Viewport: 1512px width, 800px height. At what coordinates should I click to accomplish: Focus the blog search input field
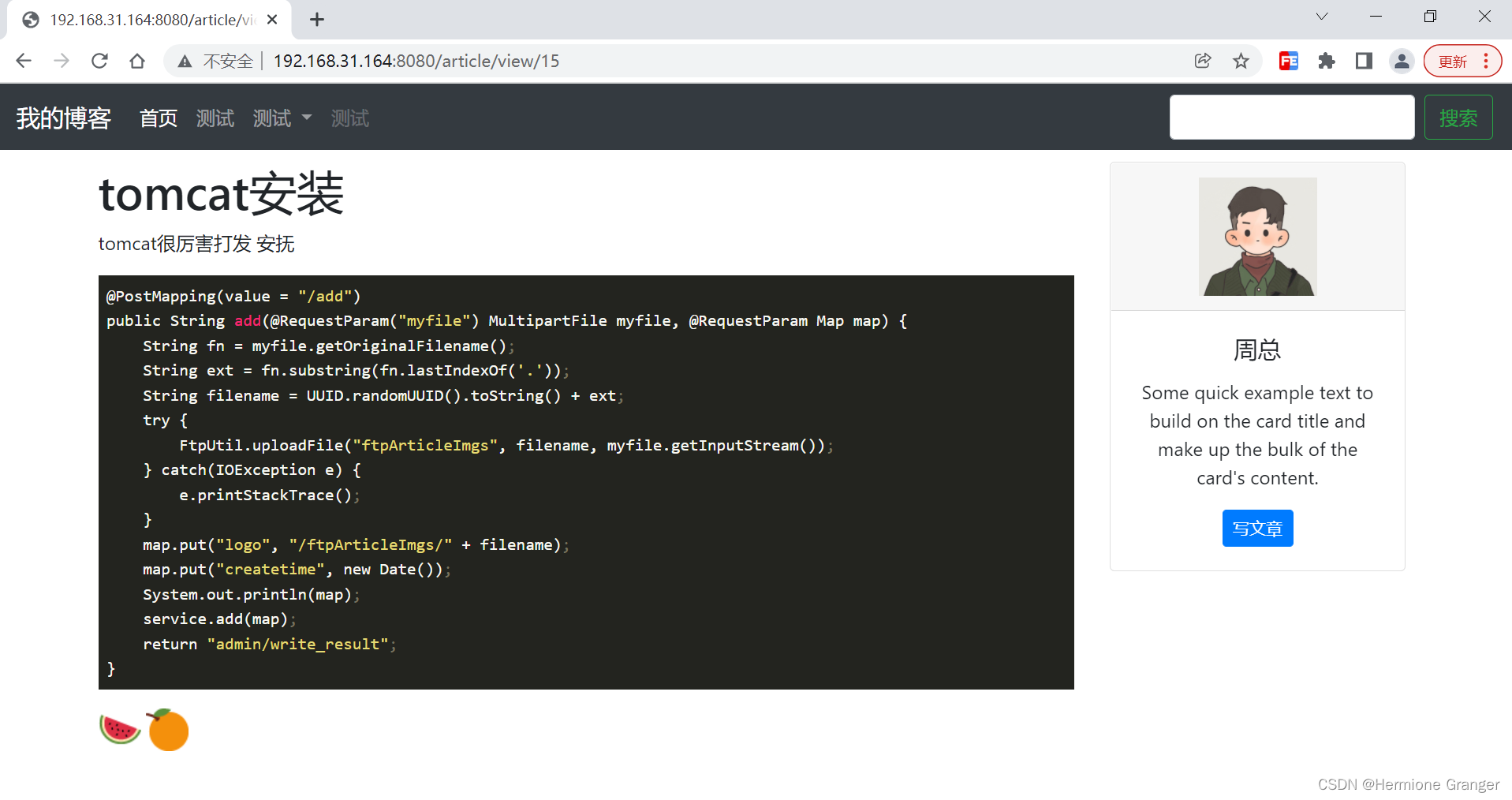tap(1292, 118)
